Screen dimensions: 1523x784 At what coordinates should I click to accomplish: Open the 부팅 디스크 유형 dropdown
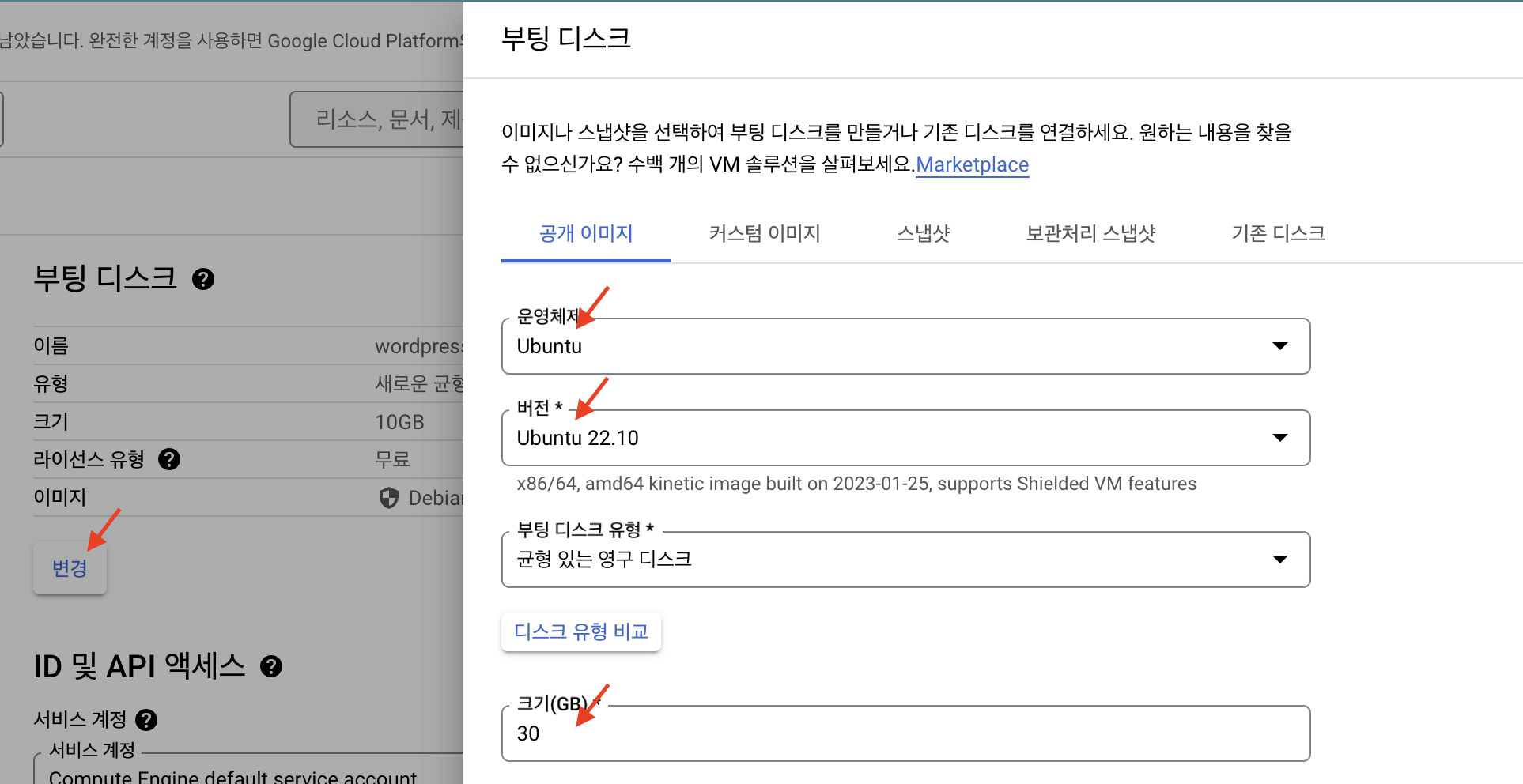(905, 560)
